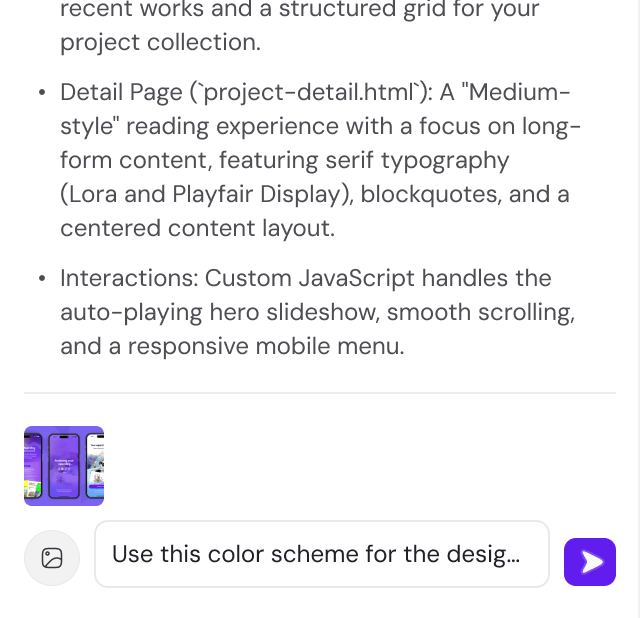The image size is (640, 618).
Task: Click the bullet dot before 'Detail Page'
Action: 41,93
